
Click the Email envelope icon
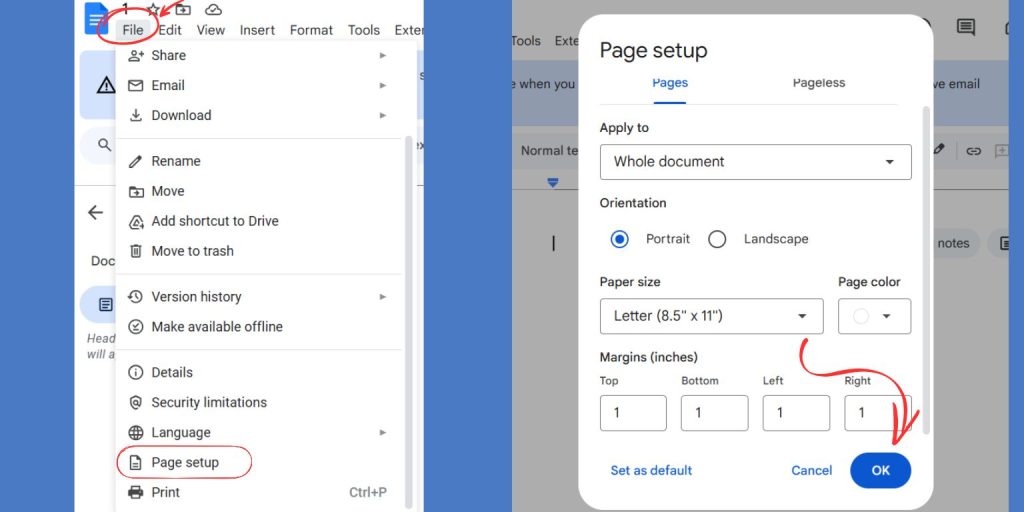click(x=136, y=86)
